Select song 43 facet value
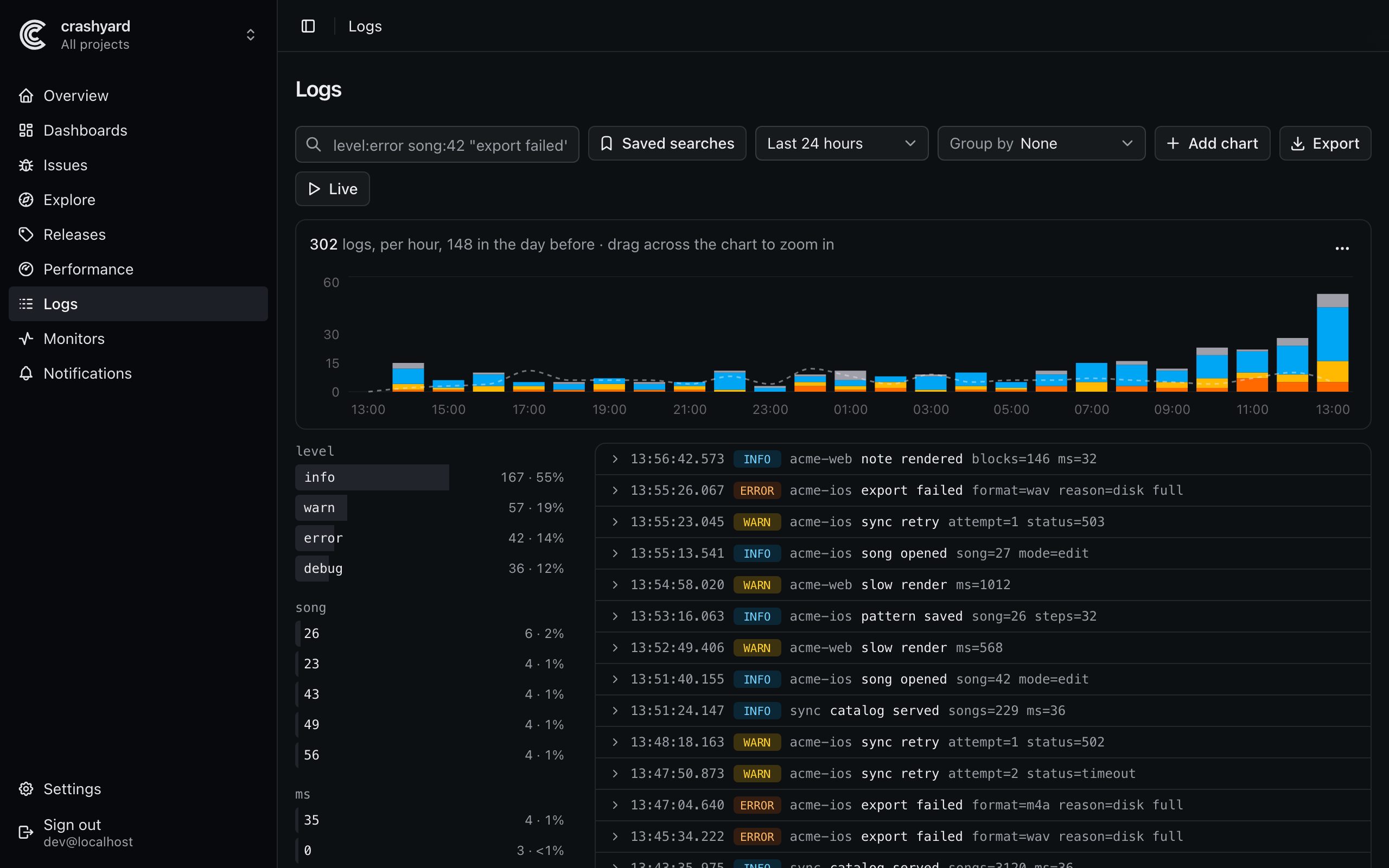Viewport: 1389px width, 868px height. [430, 694]
